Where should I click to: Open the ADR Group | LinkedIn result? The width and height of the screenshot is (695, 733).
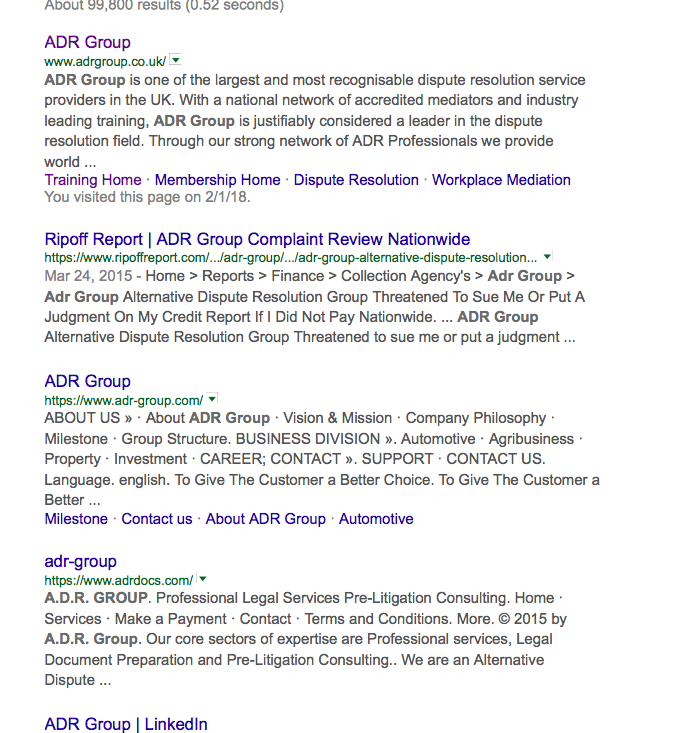click(126, 724)
